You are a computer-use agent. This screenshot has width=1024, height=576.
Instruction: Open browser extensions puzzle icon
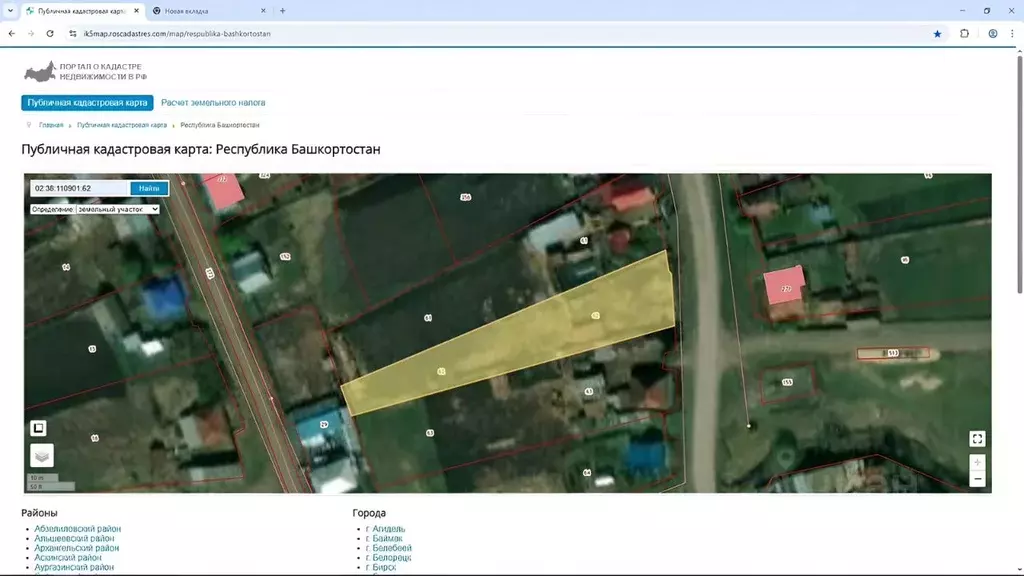[964, 33]
